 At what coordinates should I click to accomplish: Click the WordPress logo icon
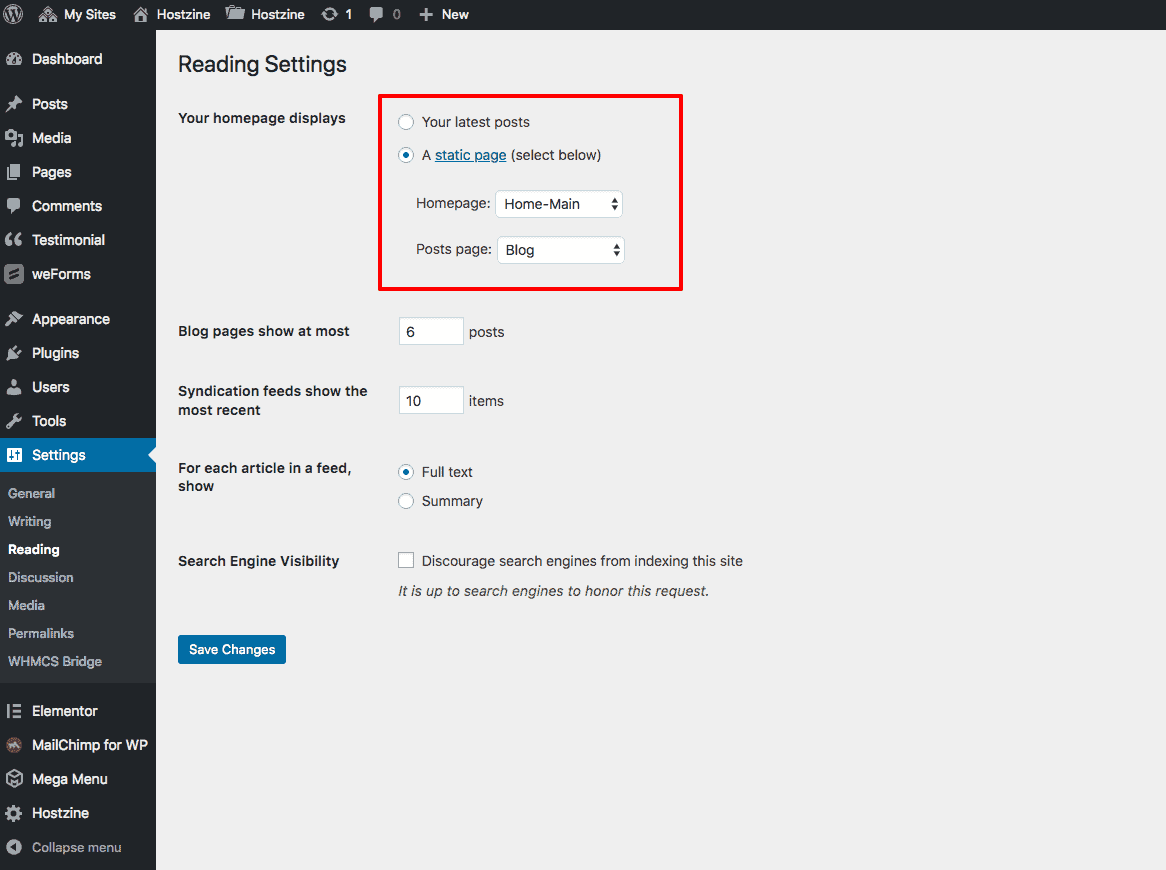pos(14,14)
